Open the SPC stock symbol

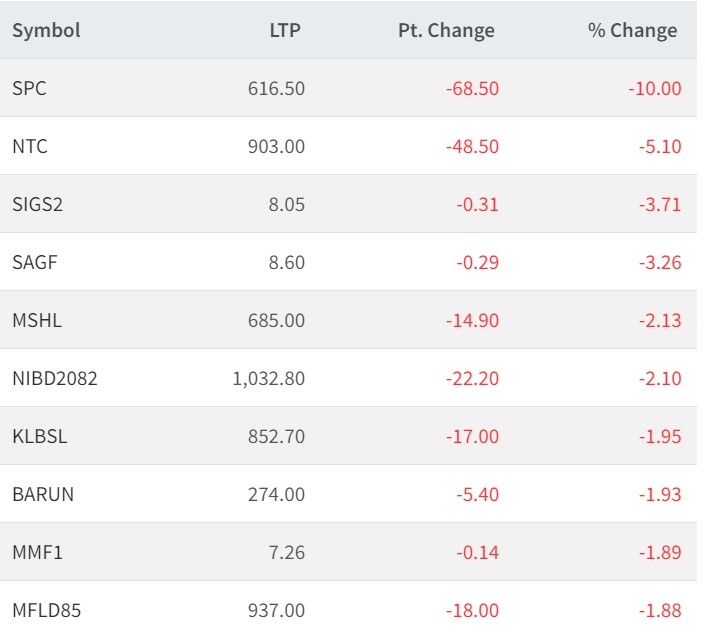click(30, 88)
